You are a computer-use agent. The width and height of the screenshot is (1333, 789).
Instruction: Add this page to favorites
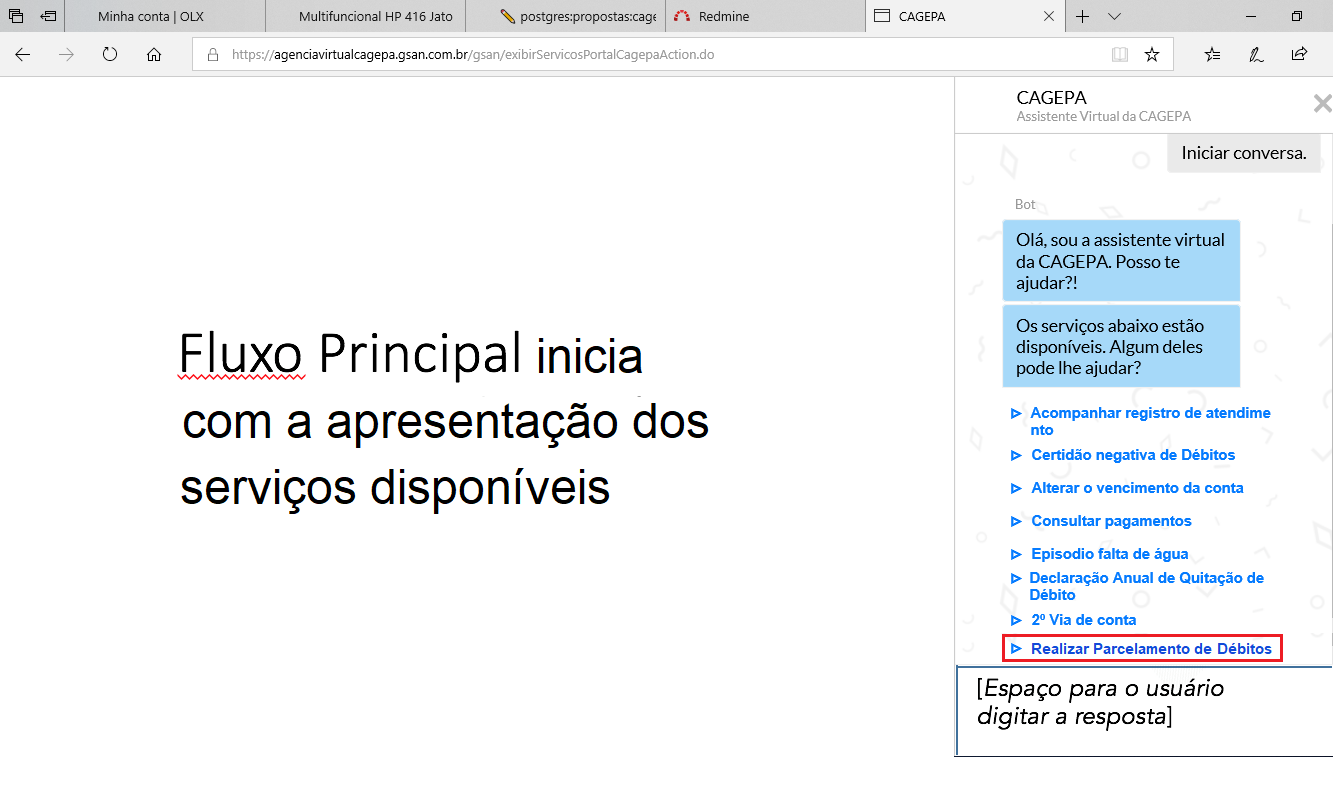[1150, 54]
